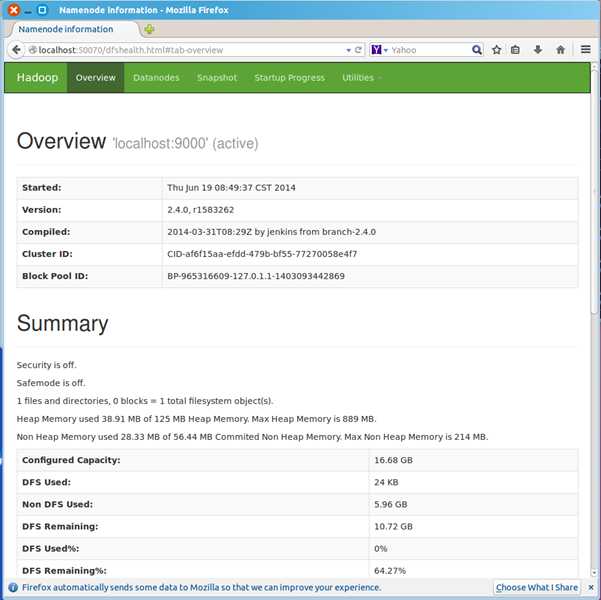This screenshot has height=600, width=601.
Task: Select the Namenode information tab
Action: 73,29
